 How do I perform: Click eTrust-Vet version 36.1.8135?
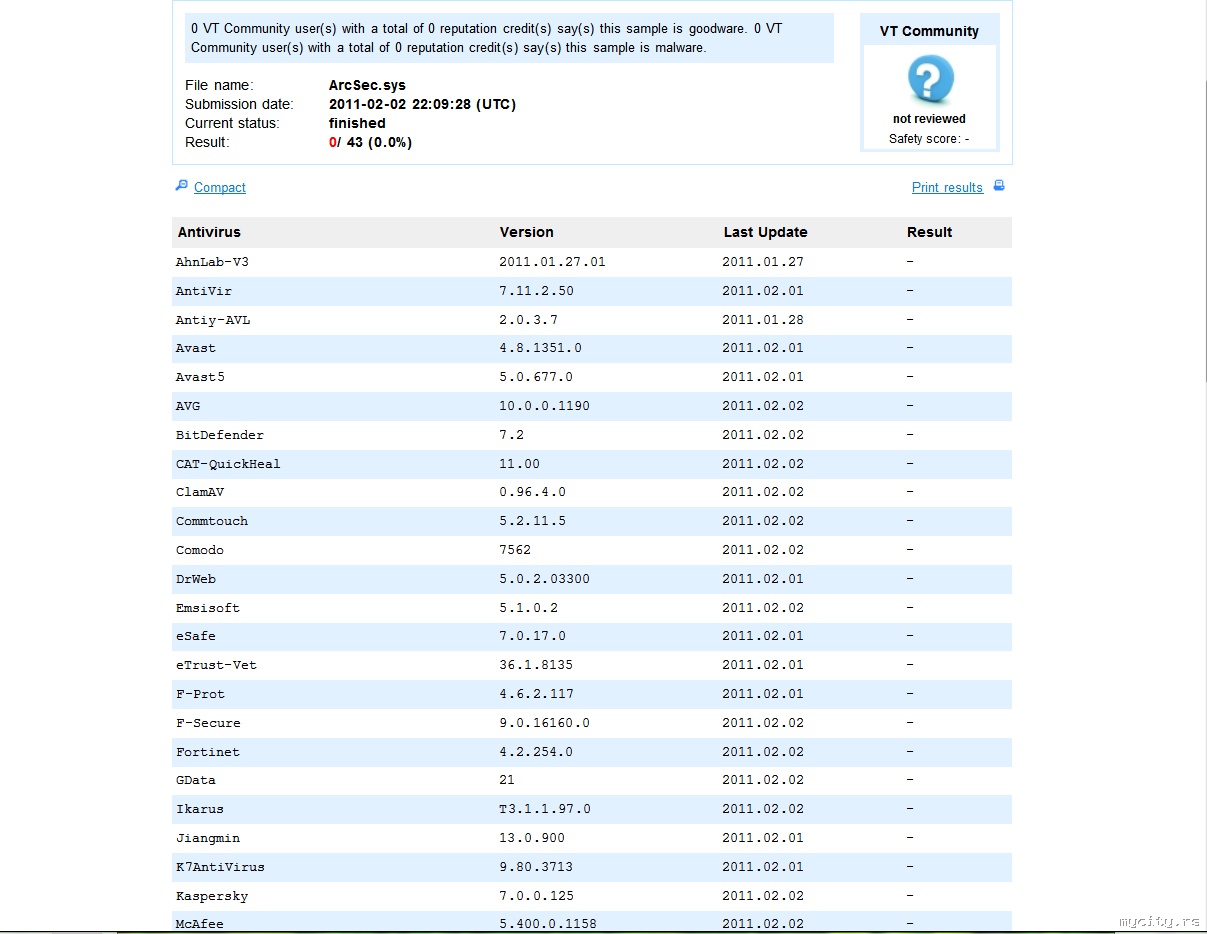536,665
